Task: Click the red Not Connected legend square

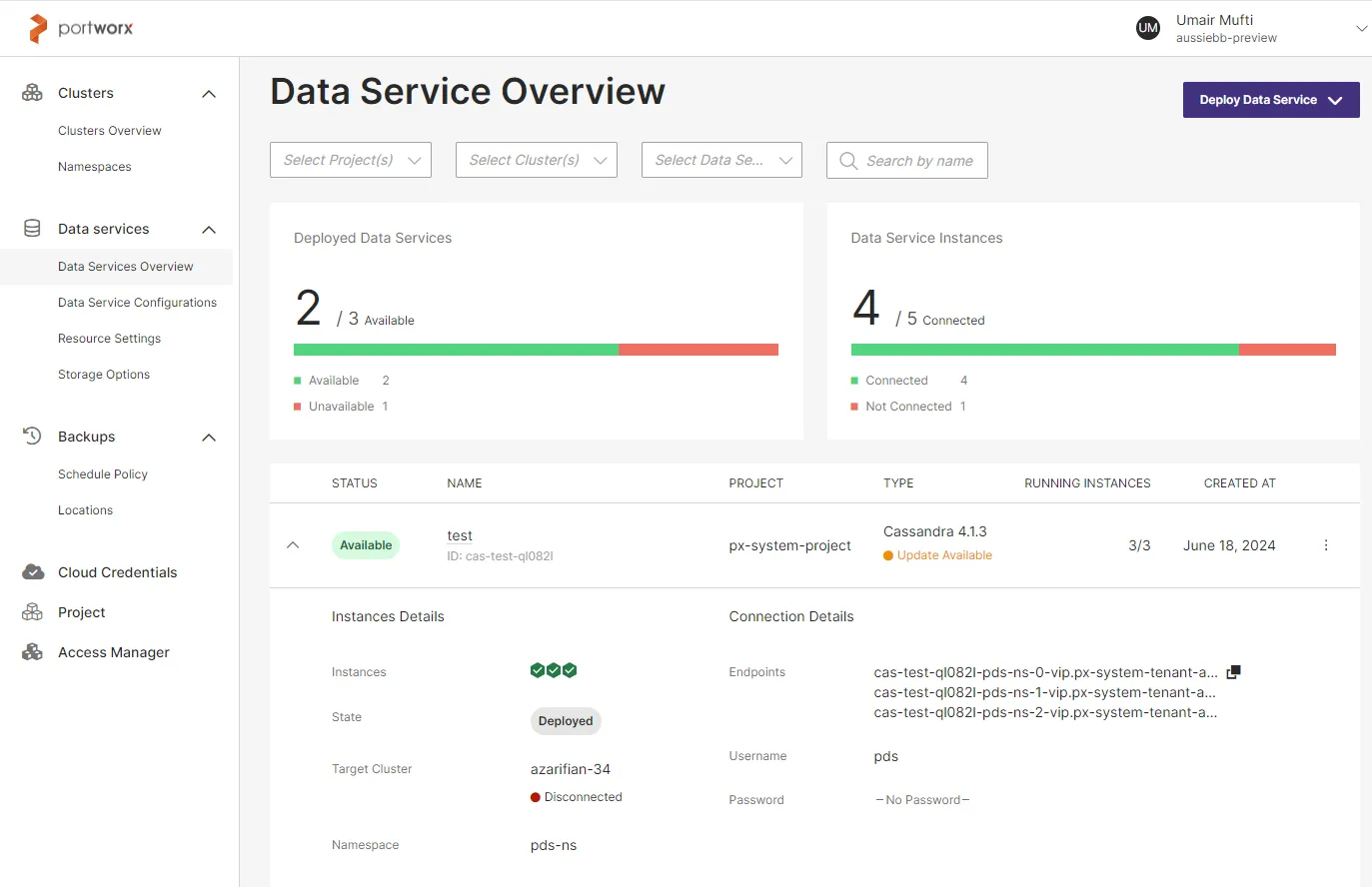Action: pyautogui.click(x=854, y=407)
